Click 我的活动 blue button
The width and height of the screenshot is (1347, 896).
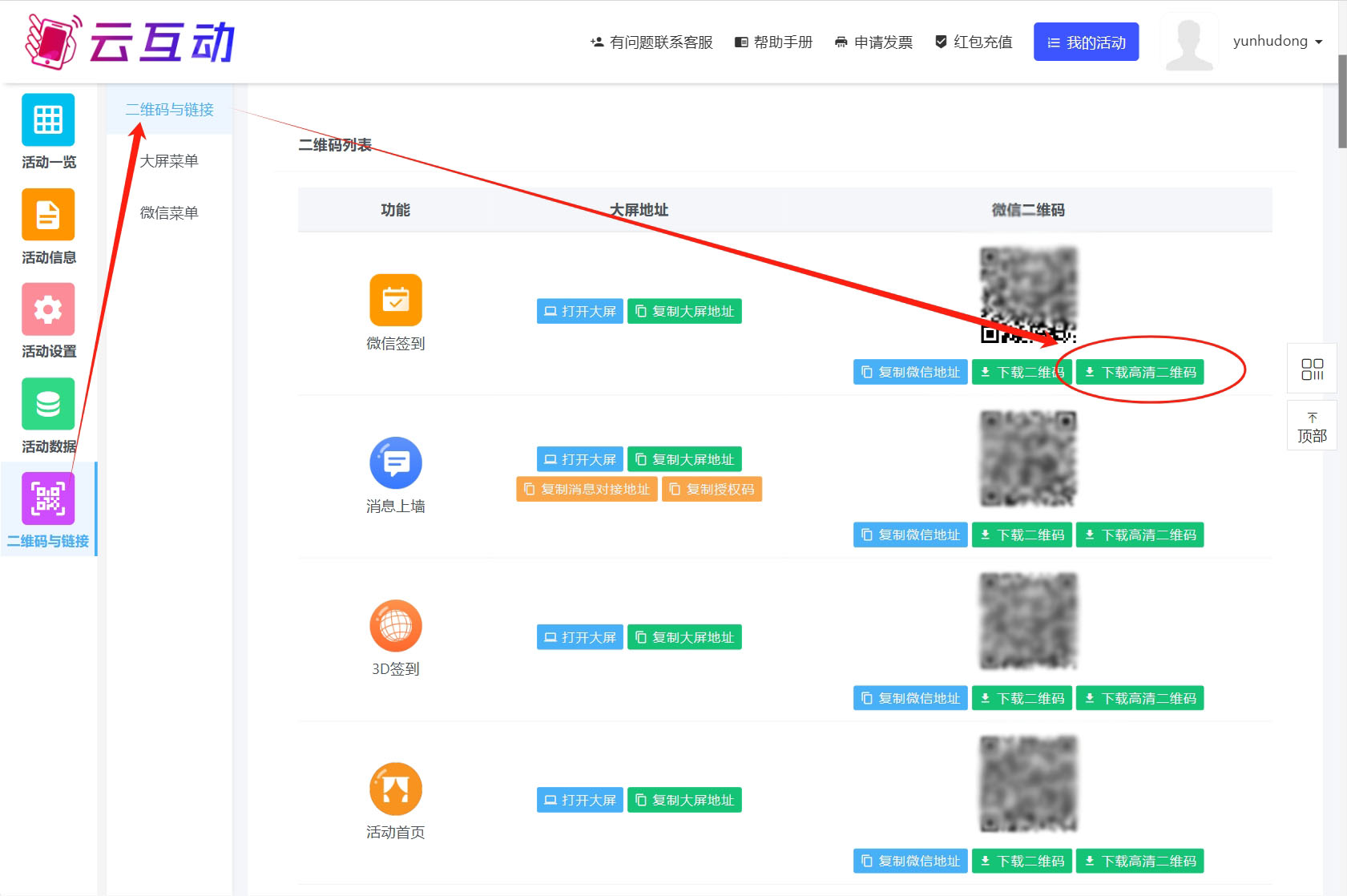click(1086, 42)
